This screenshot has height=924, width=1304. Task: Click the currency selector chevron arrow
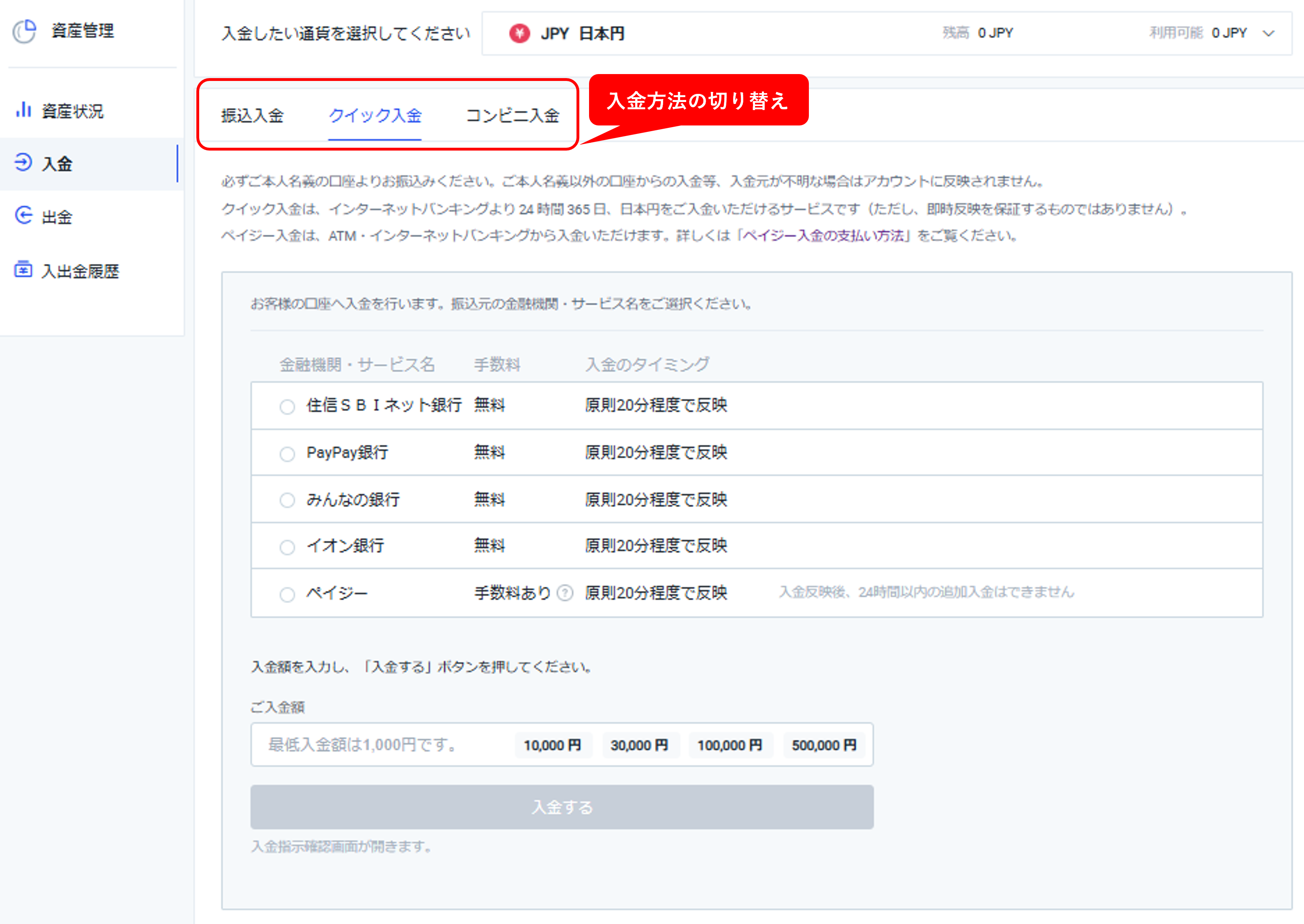tap(1268, 34)
